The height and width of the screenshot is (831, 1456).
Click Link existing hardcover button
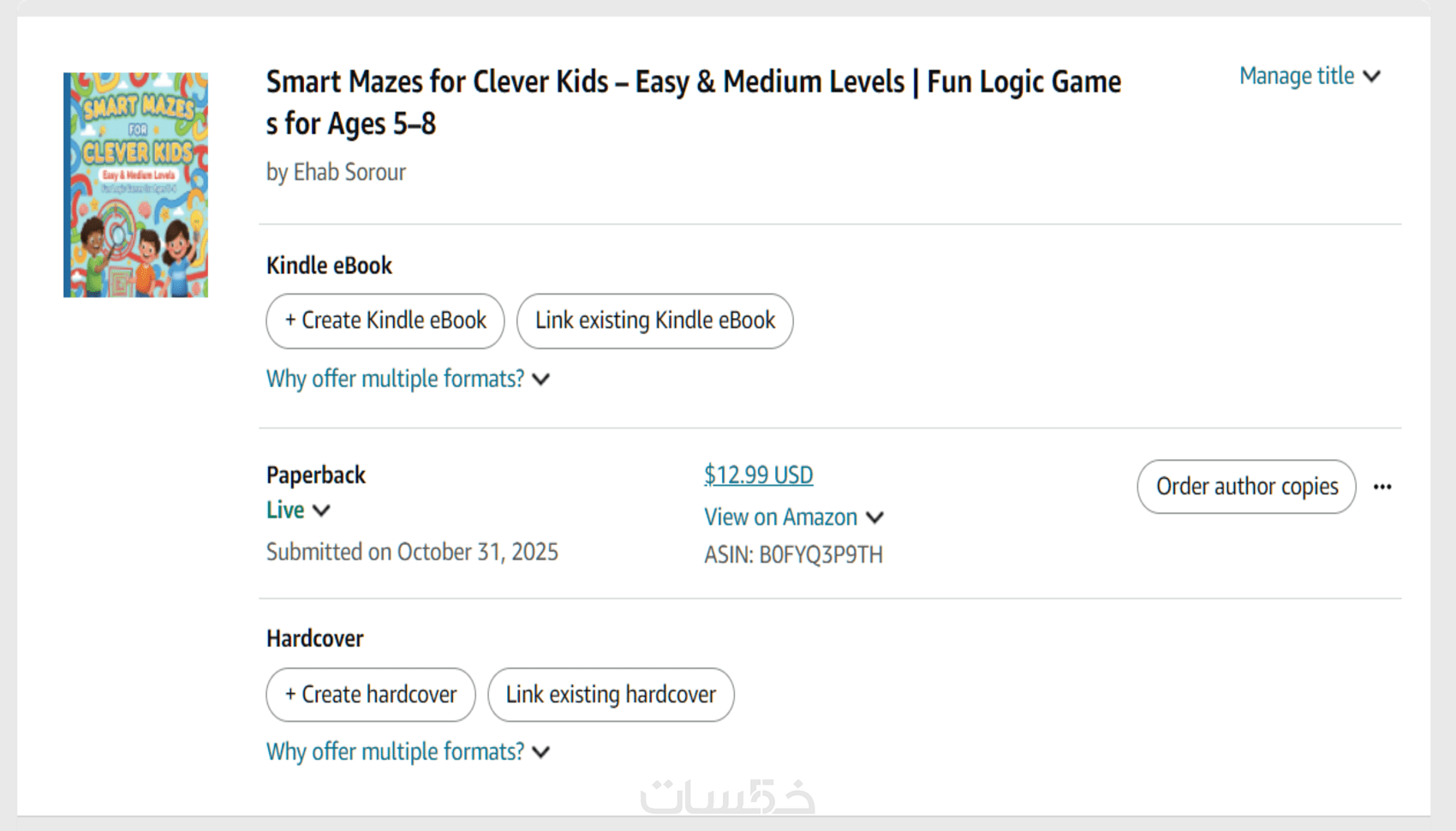pos(610,694)
